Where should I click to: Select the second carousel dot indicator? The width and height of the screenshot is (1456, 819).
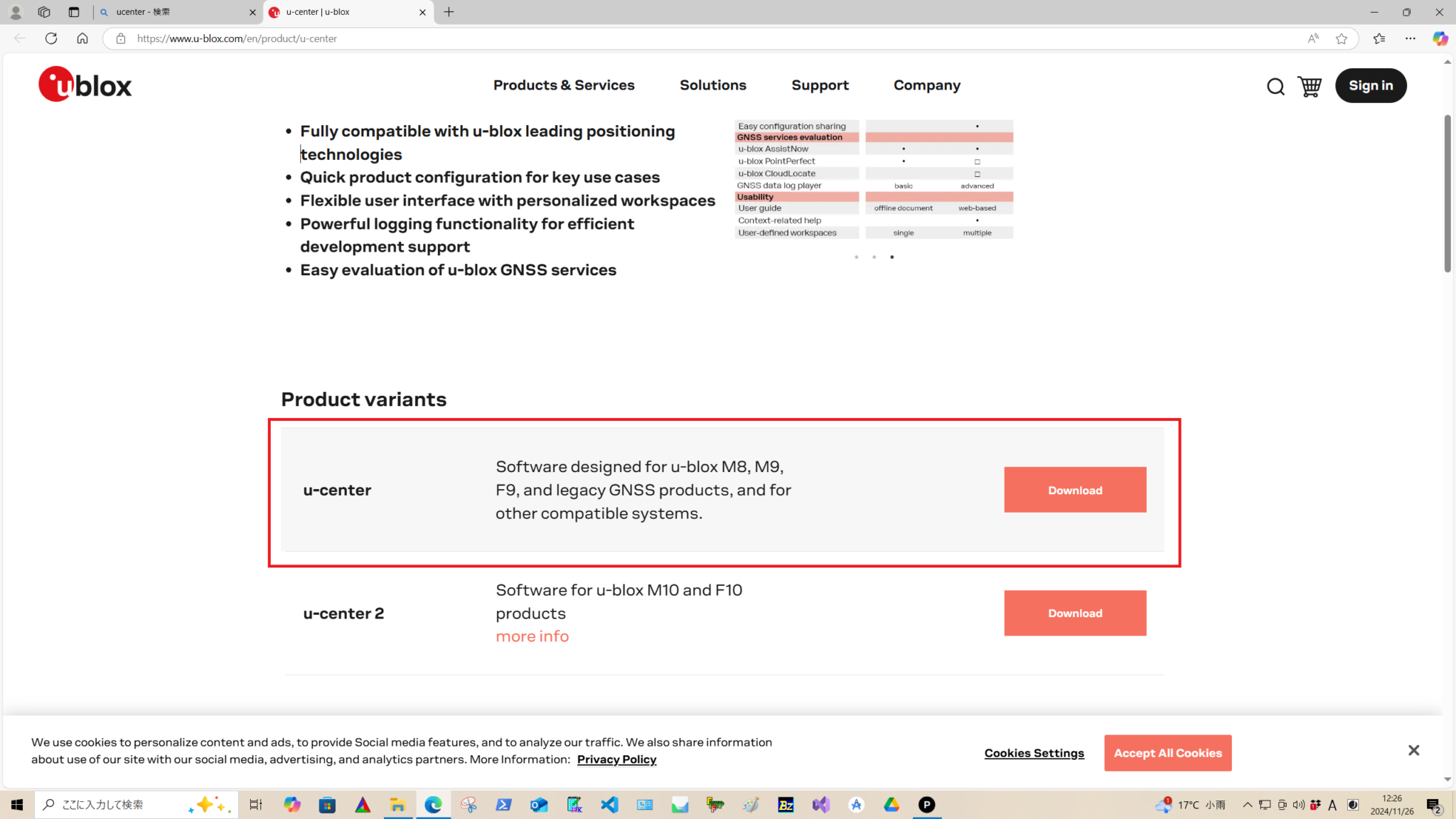874,257
